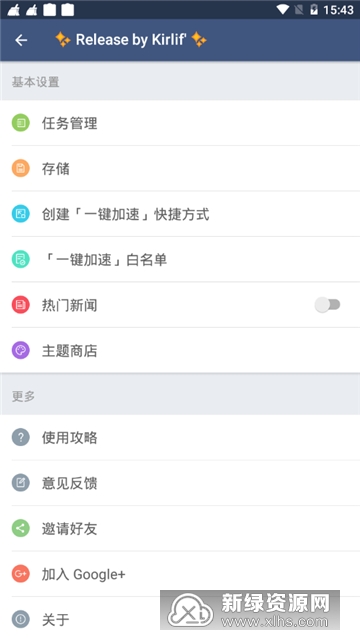Click the Release by Kirlif' title
The width and height of the screenshot is (360, 640).
pos(131,40)
